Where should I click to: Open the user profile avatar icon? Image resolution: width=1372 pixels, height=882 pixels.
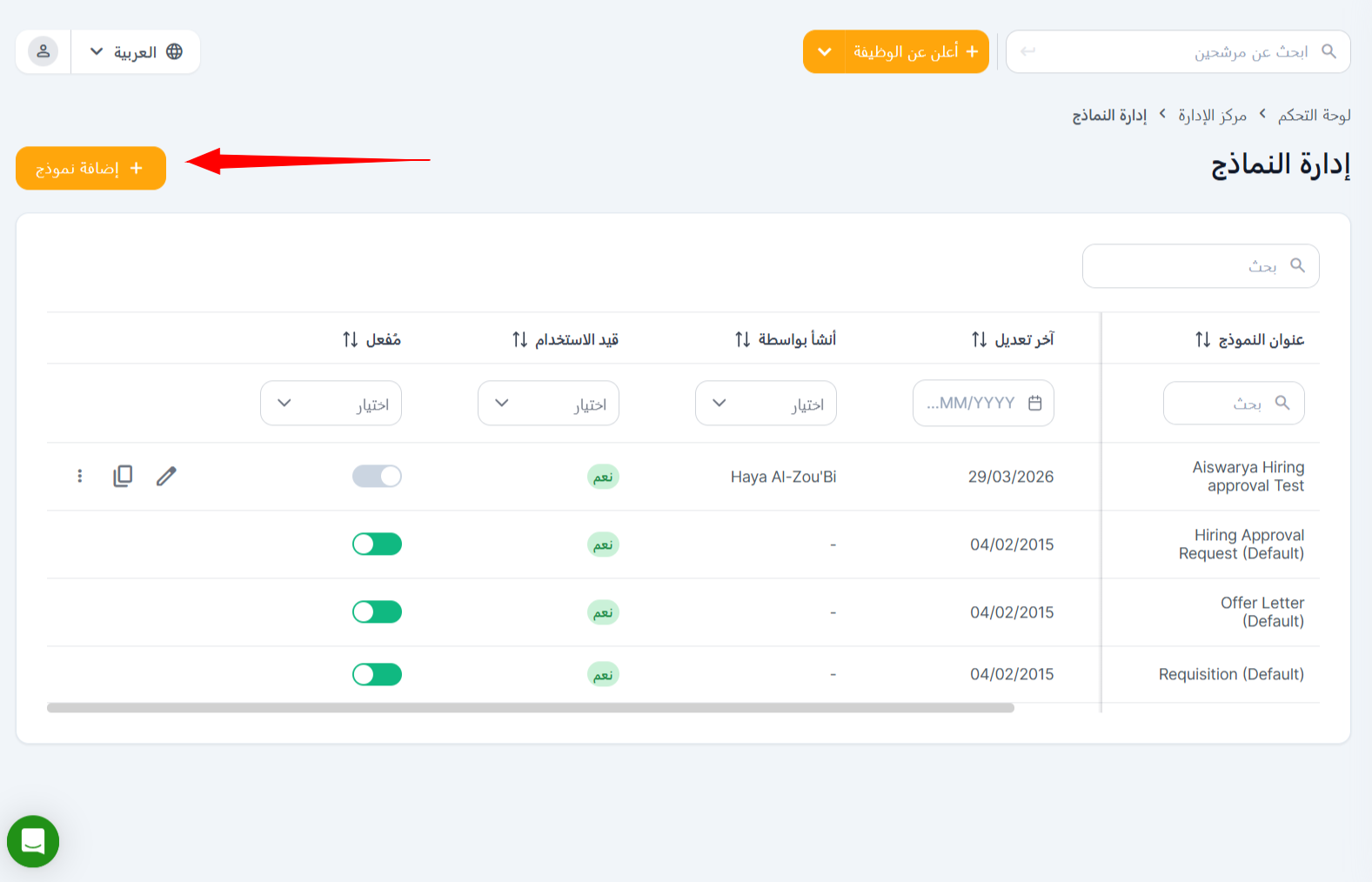[x=44, y=51]
